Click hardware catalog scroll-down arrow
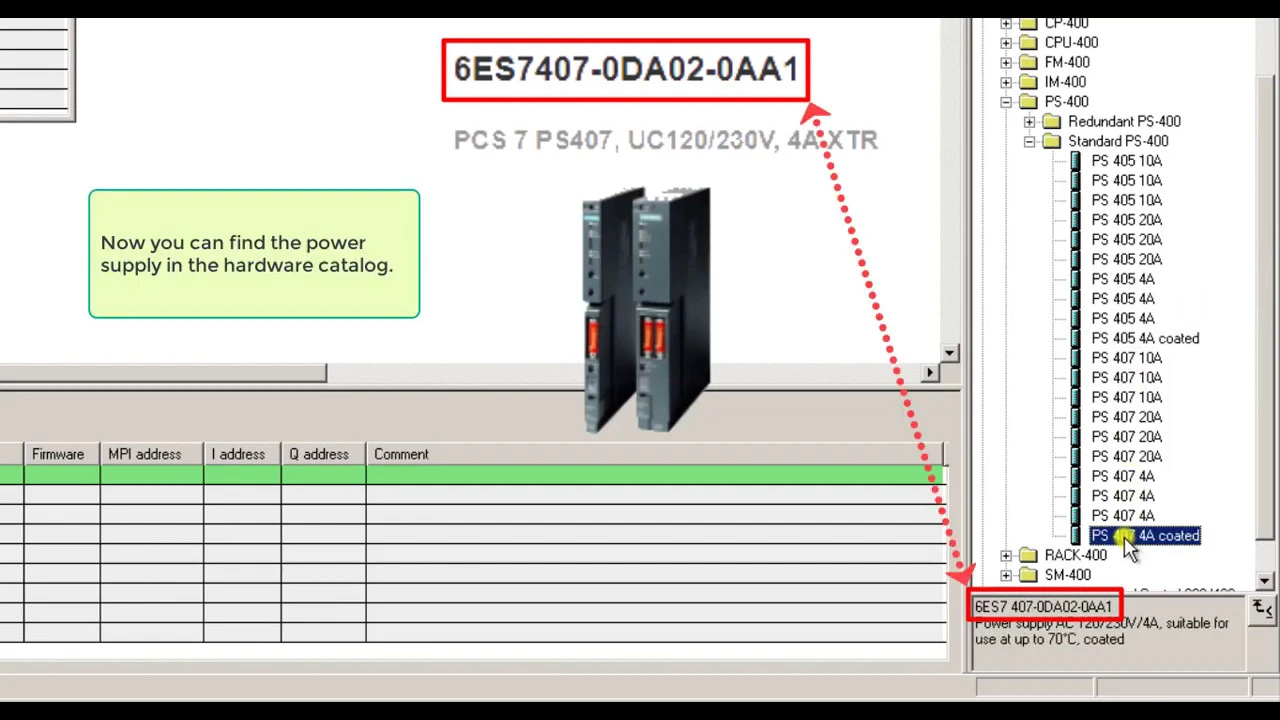The height and width of the screenshot is (720, 1280). click(x=1265, y=581)
